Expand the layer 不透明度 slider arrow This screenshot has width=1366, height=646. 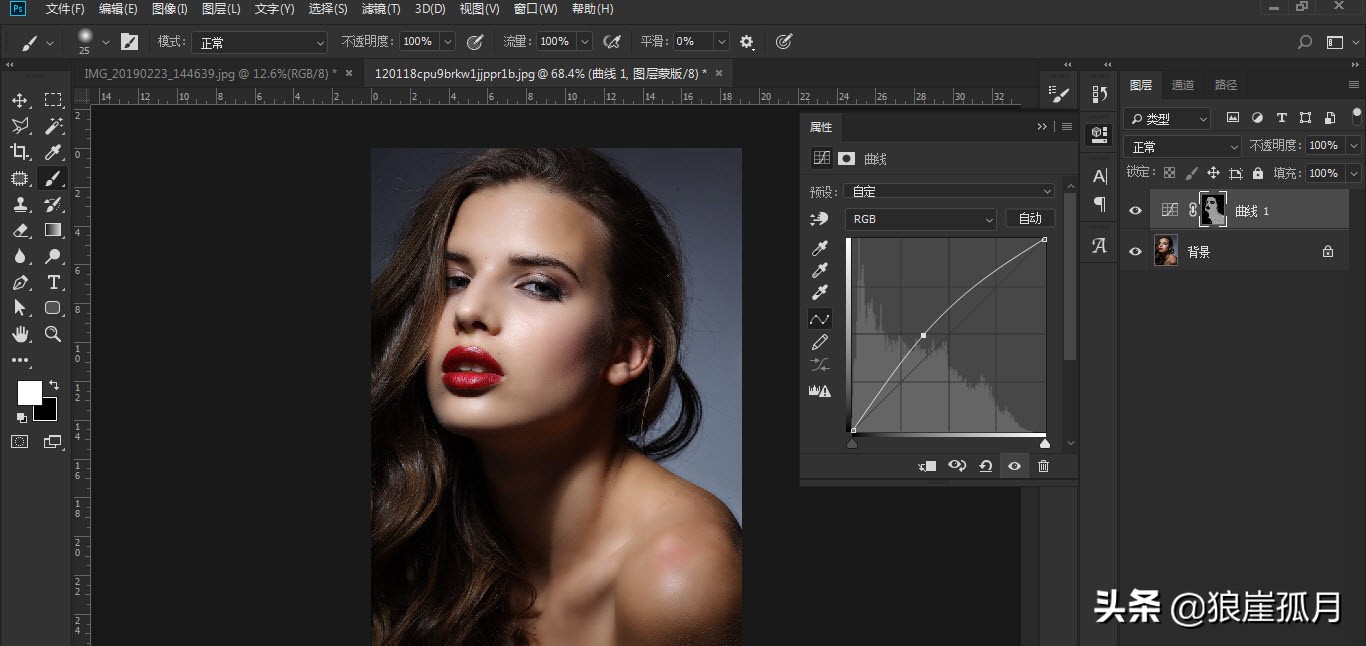(x=1354, y=146)
